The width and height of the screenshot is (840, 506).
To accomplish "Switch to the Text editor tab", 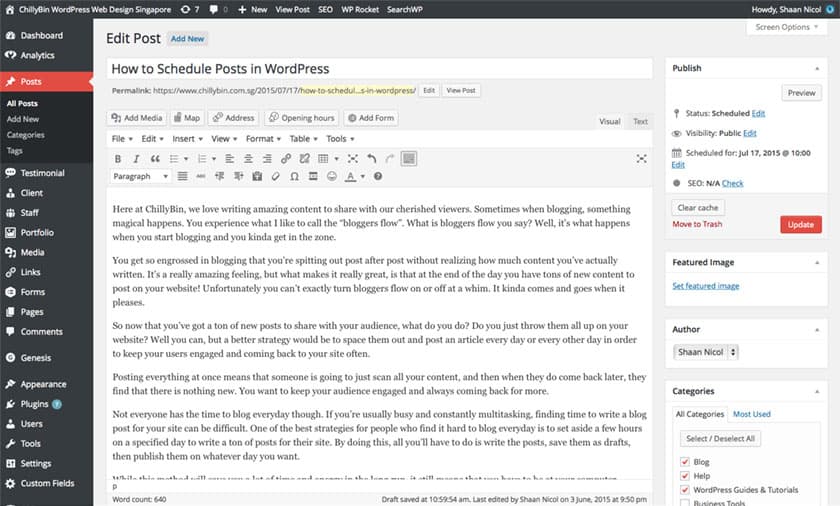I will click(x=640, y=122).
